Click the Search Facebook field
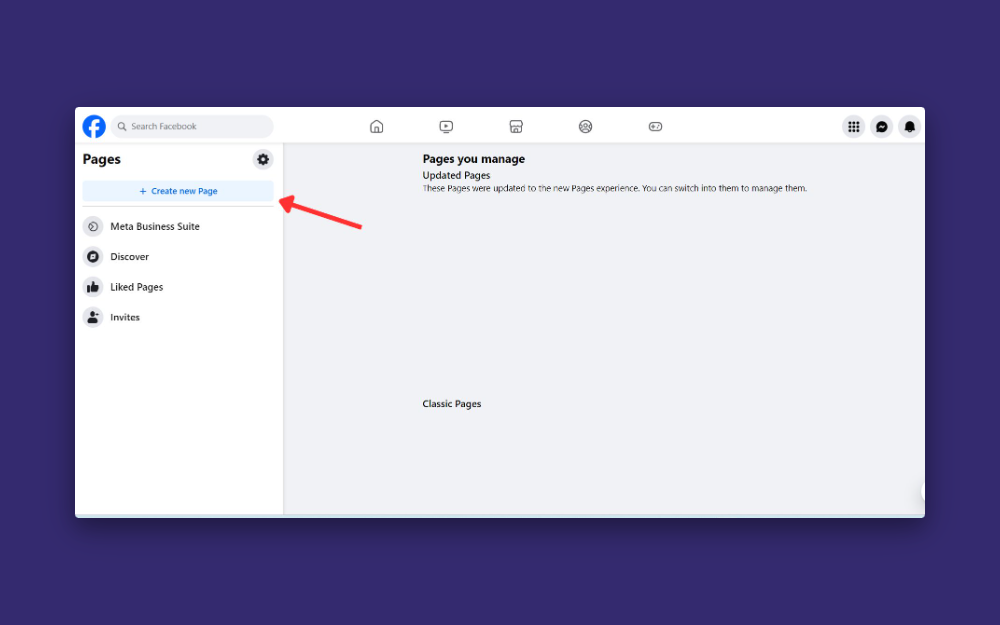The height and width of the screenshot is (625, 1000). [x=190, y=126]
